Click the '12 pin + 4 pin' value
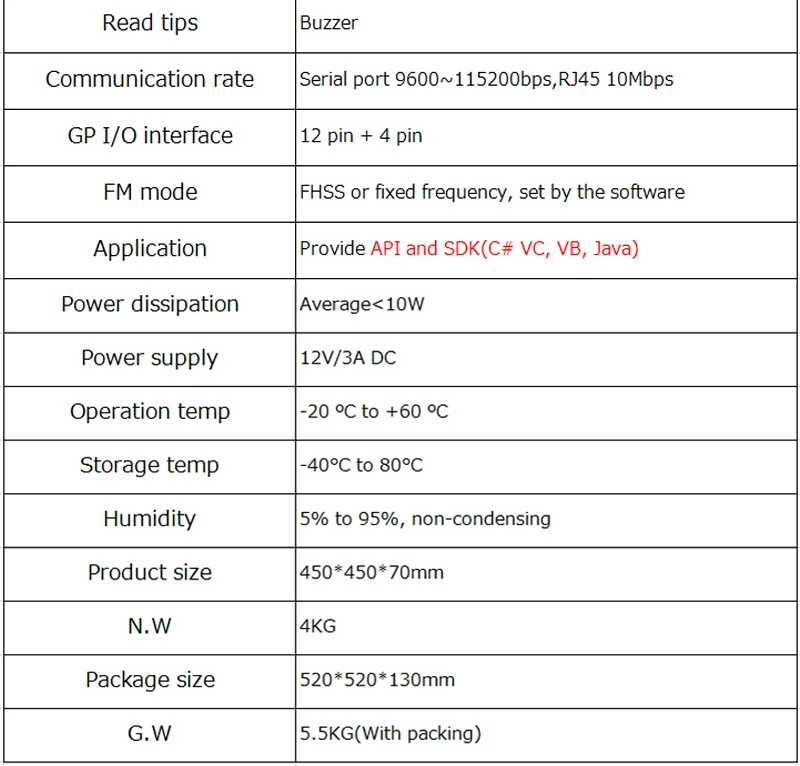Image resolution: width=800 pixels, height=766 pixels. (x=361, y=136)
